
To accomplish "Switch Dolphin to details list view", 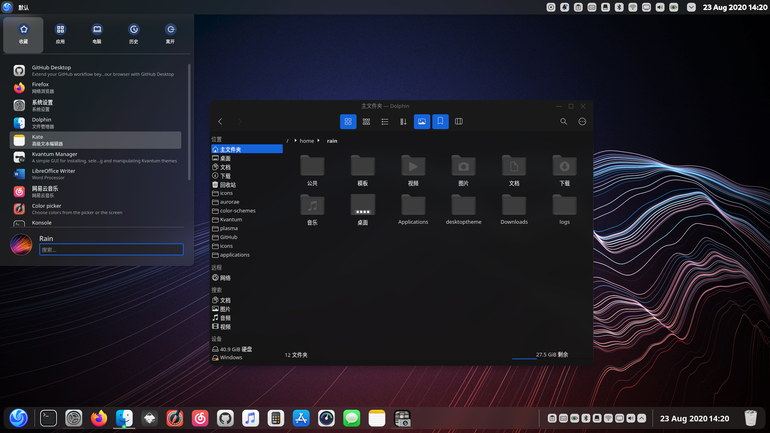I will pos(385,121).
